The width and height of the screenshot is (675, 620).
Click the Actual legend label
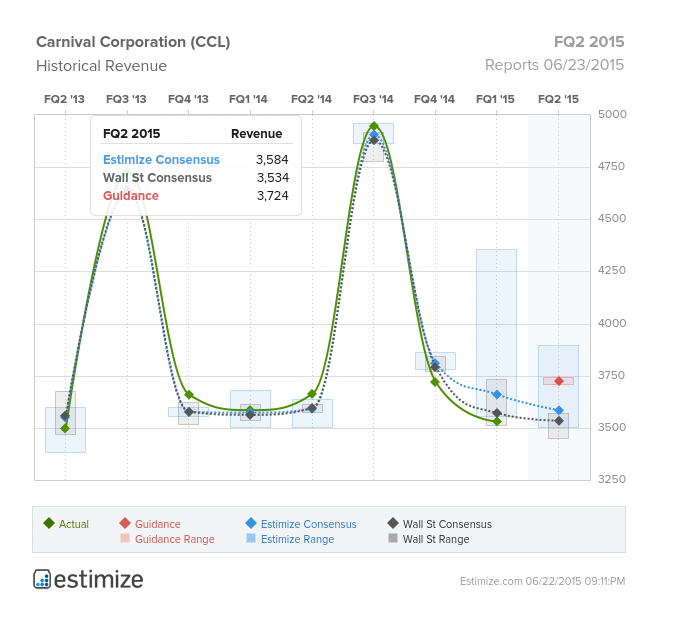coord(74,524)
